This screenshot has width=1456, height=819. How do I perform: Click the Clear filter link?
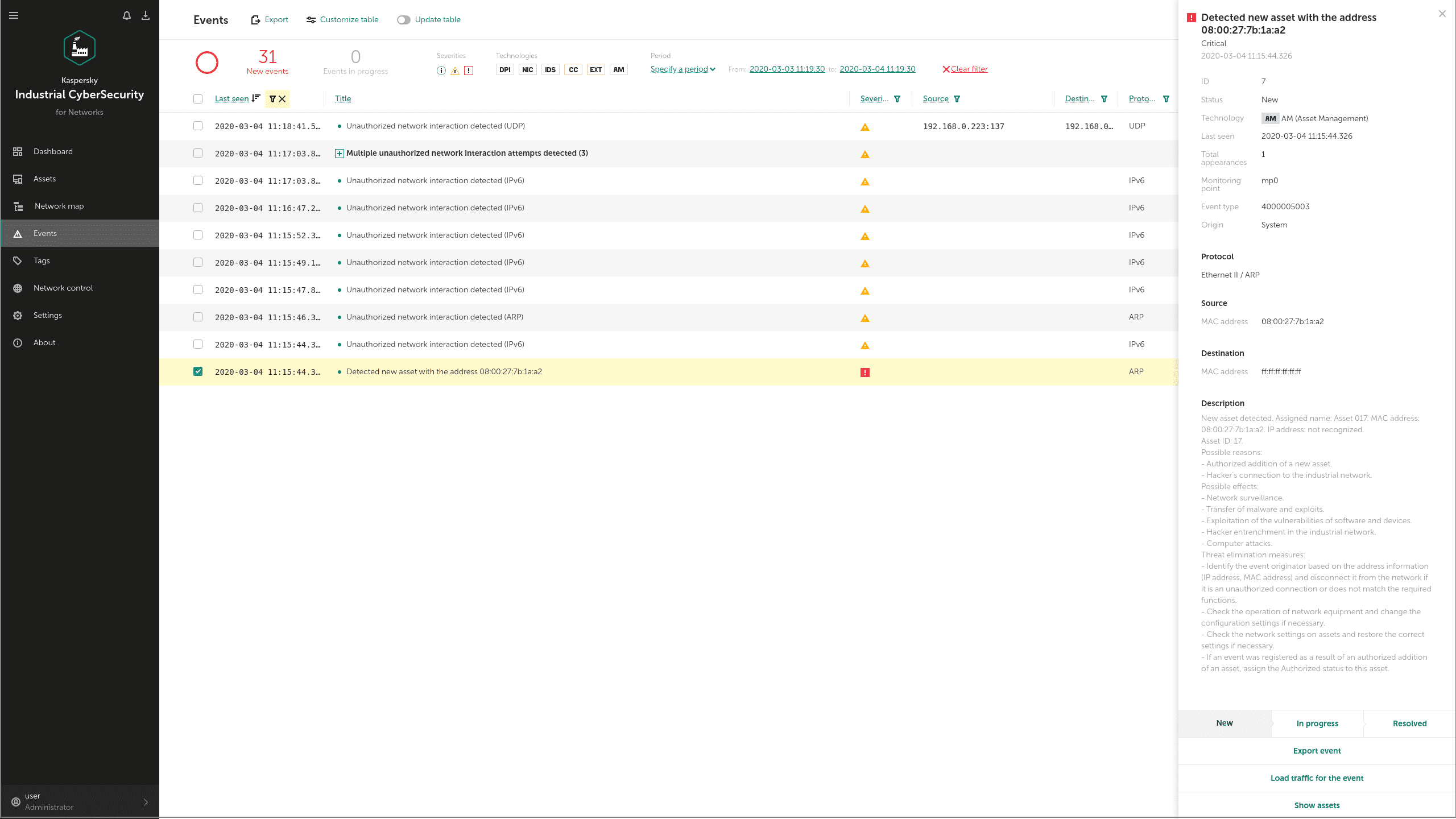coord(965,69)
